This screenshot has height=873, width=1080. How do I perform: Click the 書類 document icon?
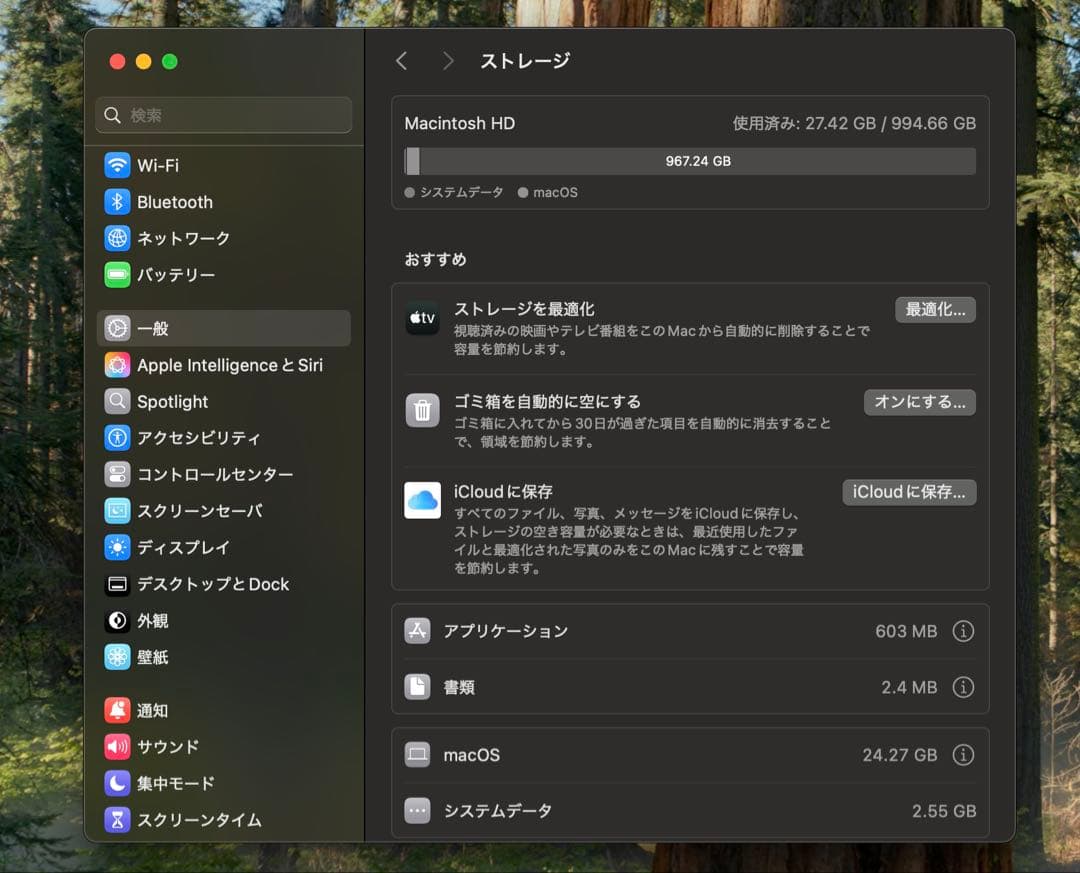coord(417,686)
